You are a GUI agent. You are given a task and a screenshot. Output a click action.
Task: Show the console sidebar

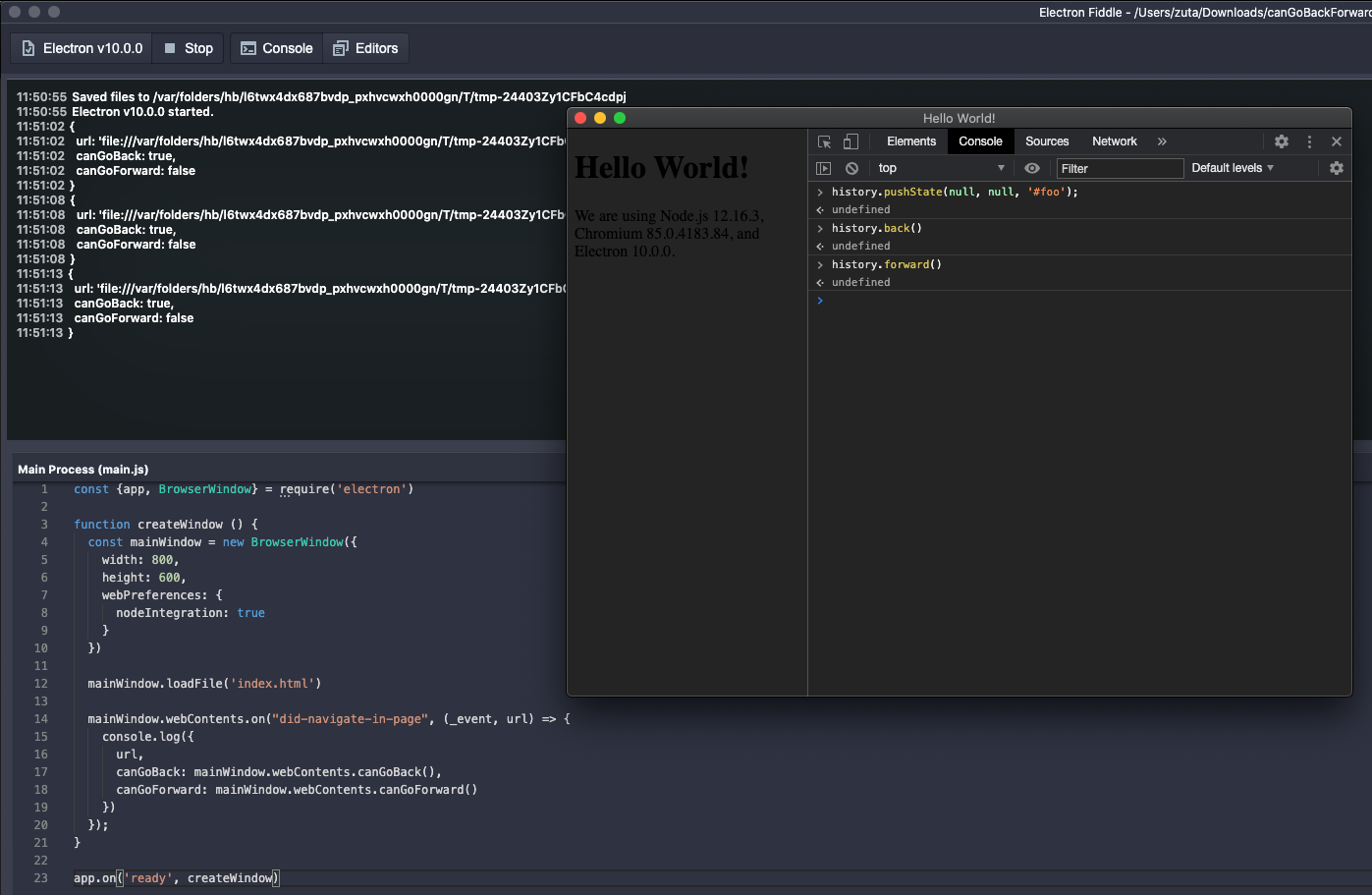823,168
